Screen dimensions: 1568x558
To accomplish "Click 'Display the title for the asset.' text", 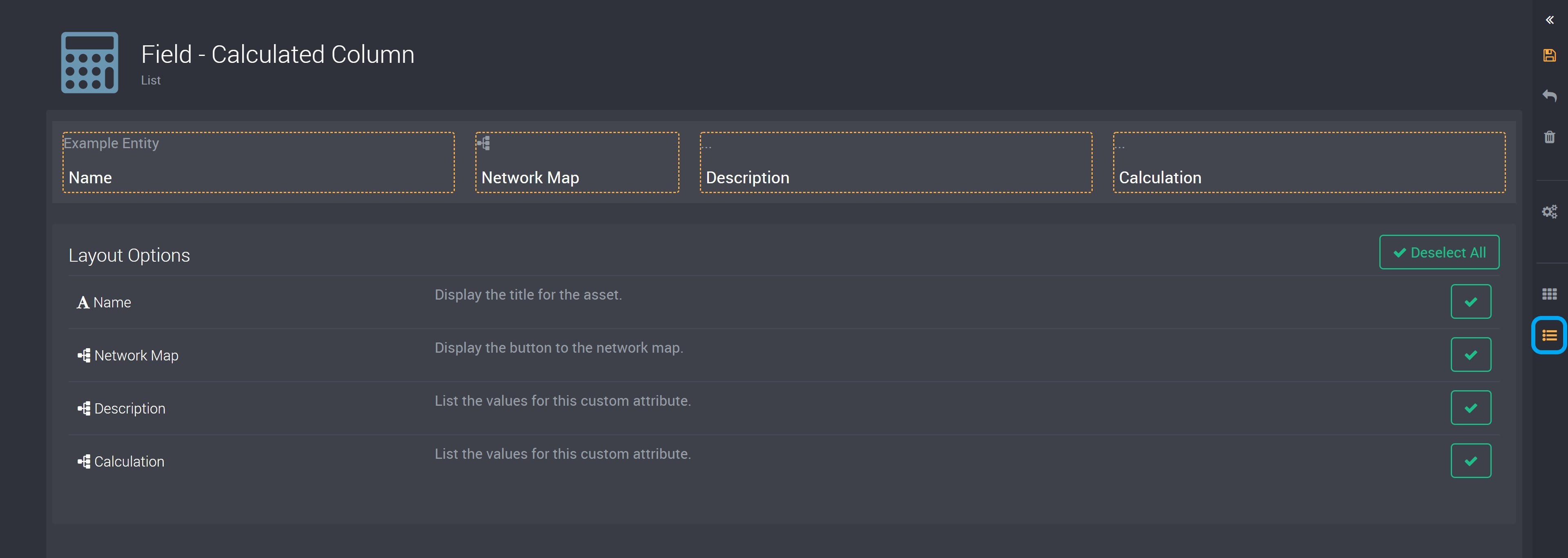I will (x=528, y=295).
